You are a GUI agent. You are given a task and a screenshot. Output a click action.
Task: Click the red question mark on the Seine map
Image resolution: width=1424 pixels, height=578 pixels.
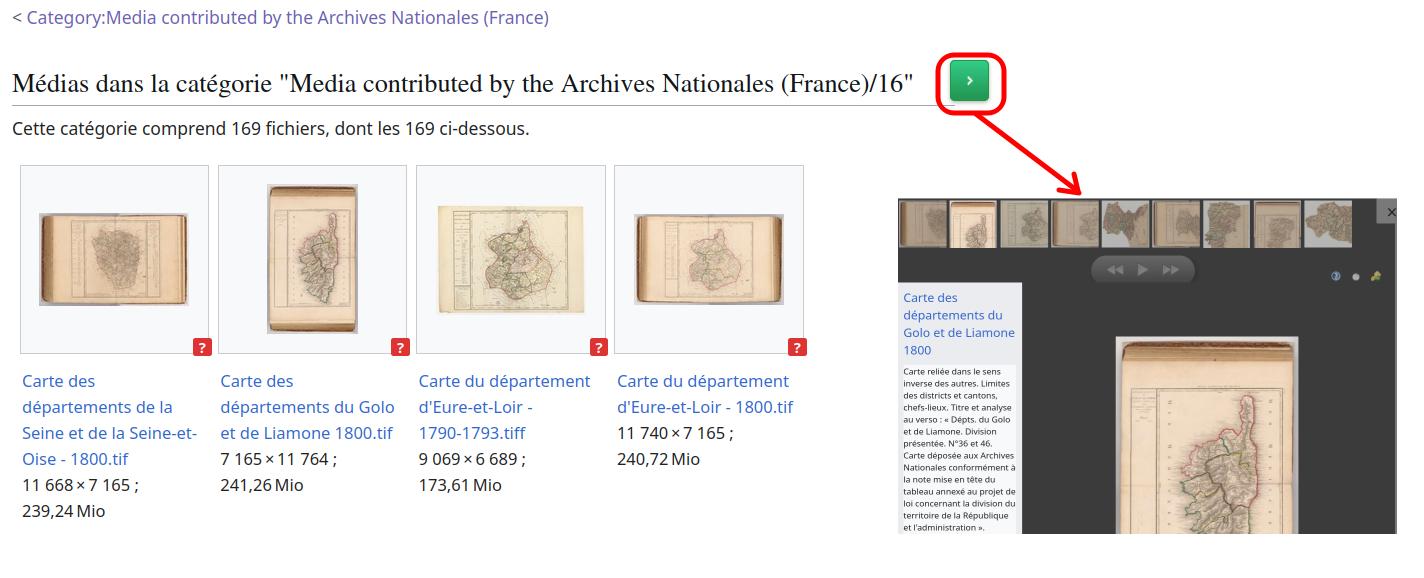tap(202, 347)
